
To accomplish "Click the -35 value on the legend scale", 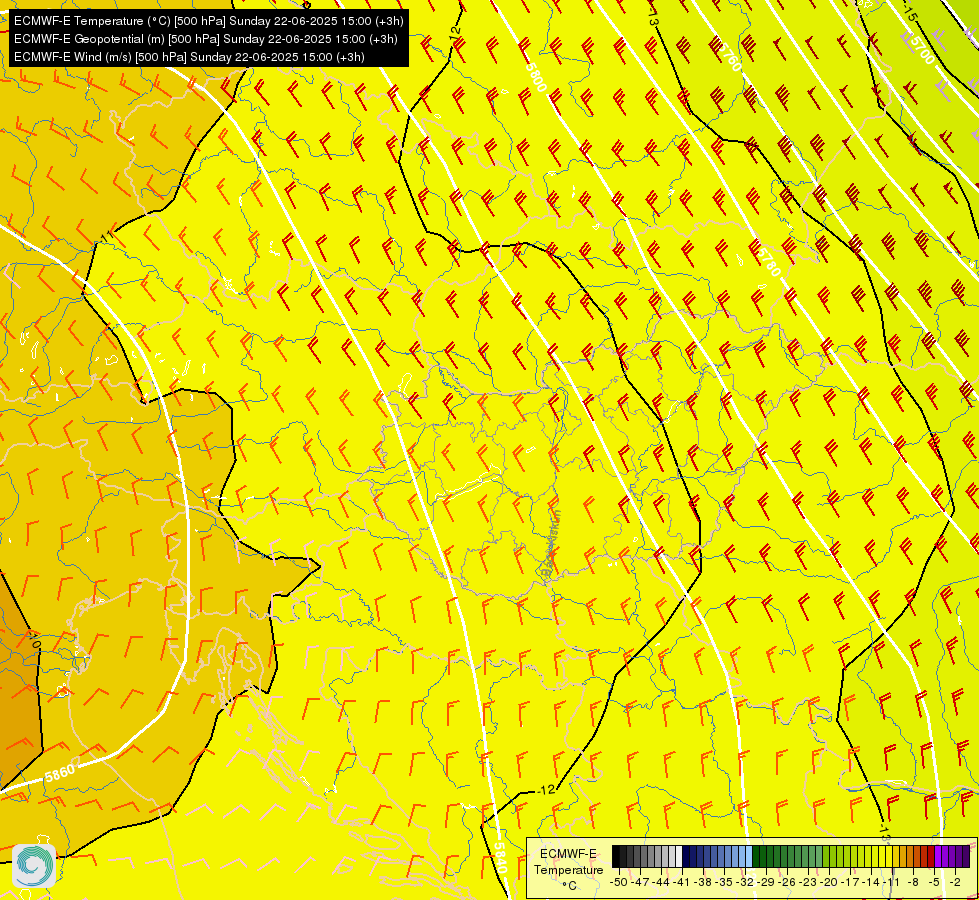I will coord(724,882).
